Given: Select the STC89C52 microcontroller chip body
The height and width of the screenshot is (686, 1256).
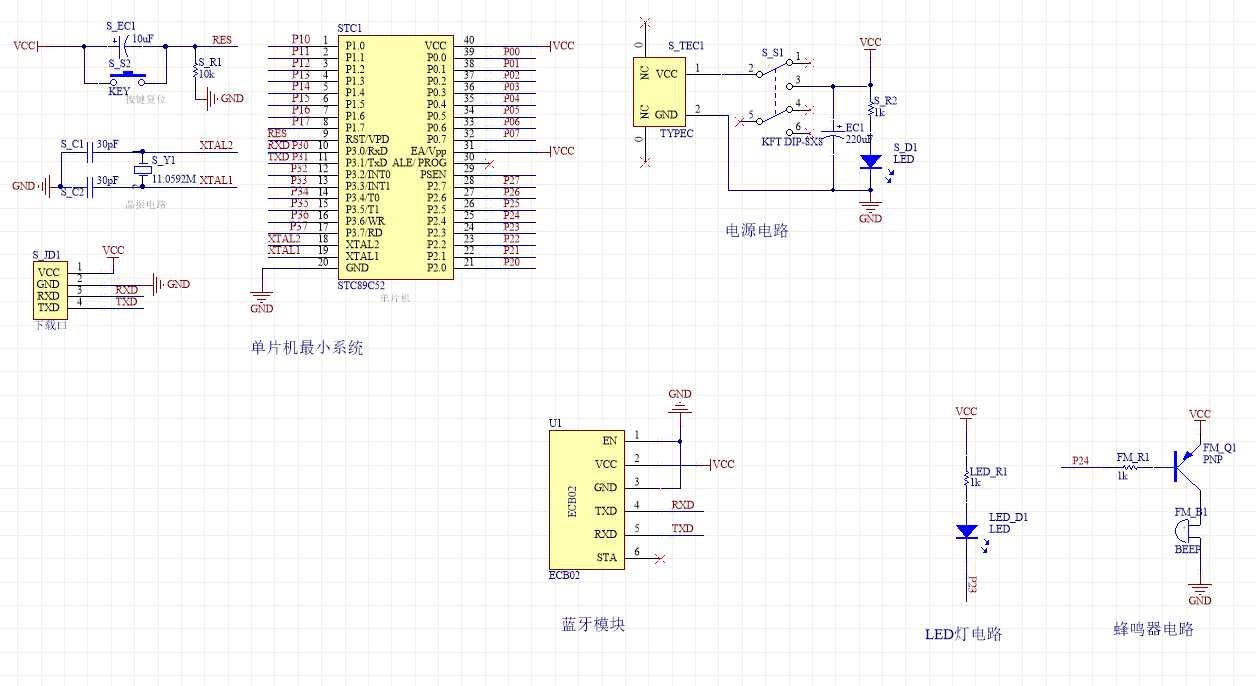Looking at the screenshot, I should [x=394, y=157].
